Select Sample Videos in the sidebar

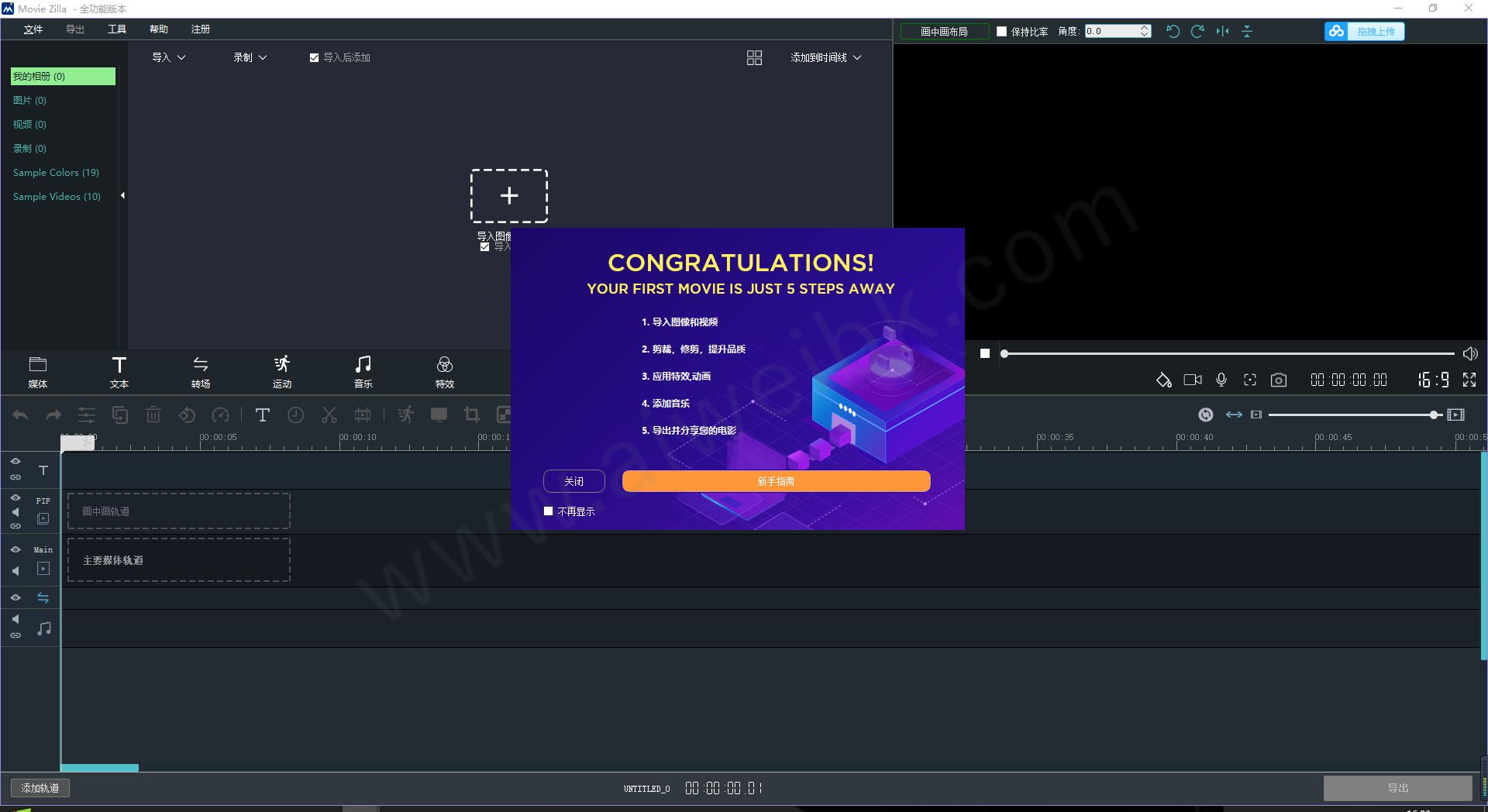pos(57,196)
